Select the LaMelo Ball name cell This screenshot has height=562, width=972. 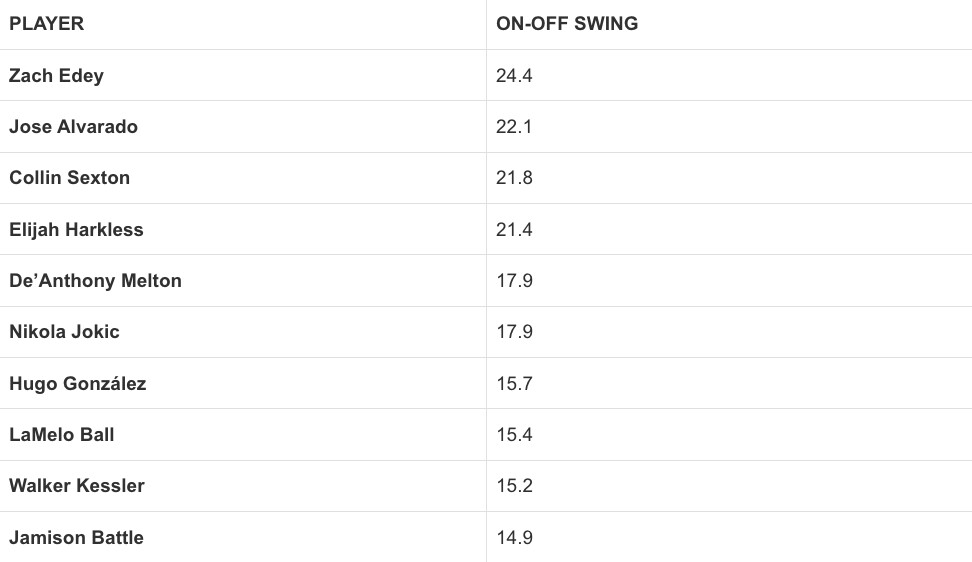[62, 435]
